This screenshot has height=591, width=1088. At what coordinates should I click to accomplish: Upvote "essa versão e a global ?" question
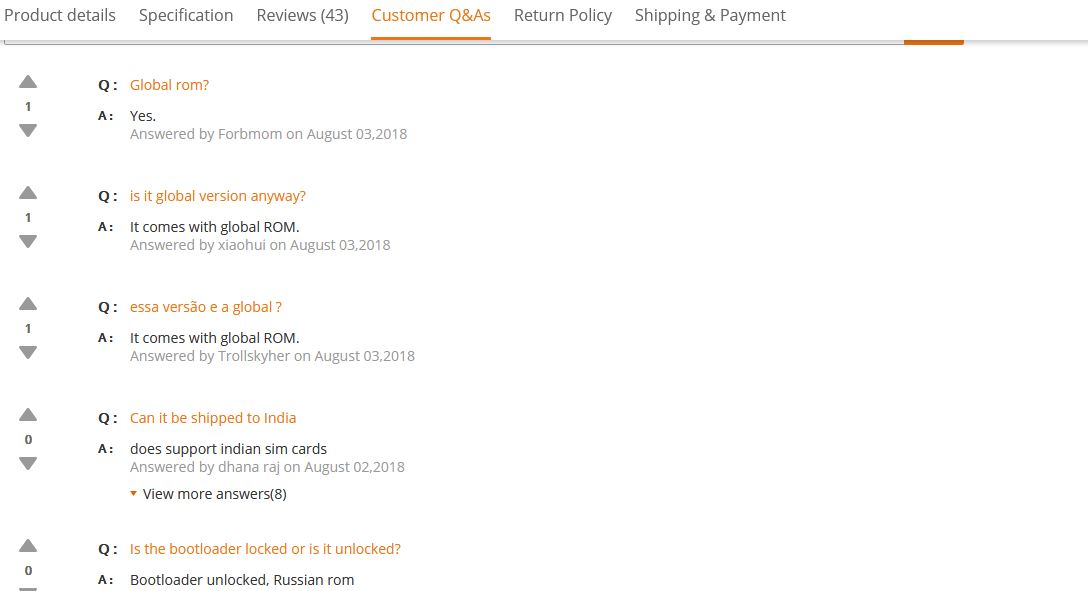tap(28, 304)
